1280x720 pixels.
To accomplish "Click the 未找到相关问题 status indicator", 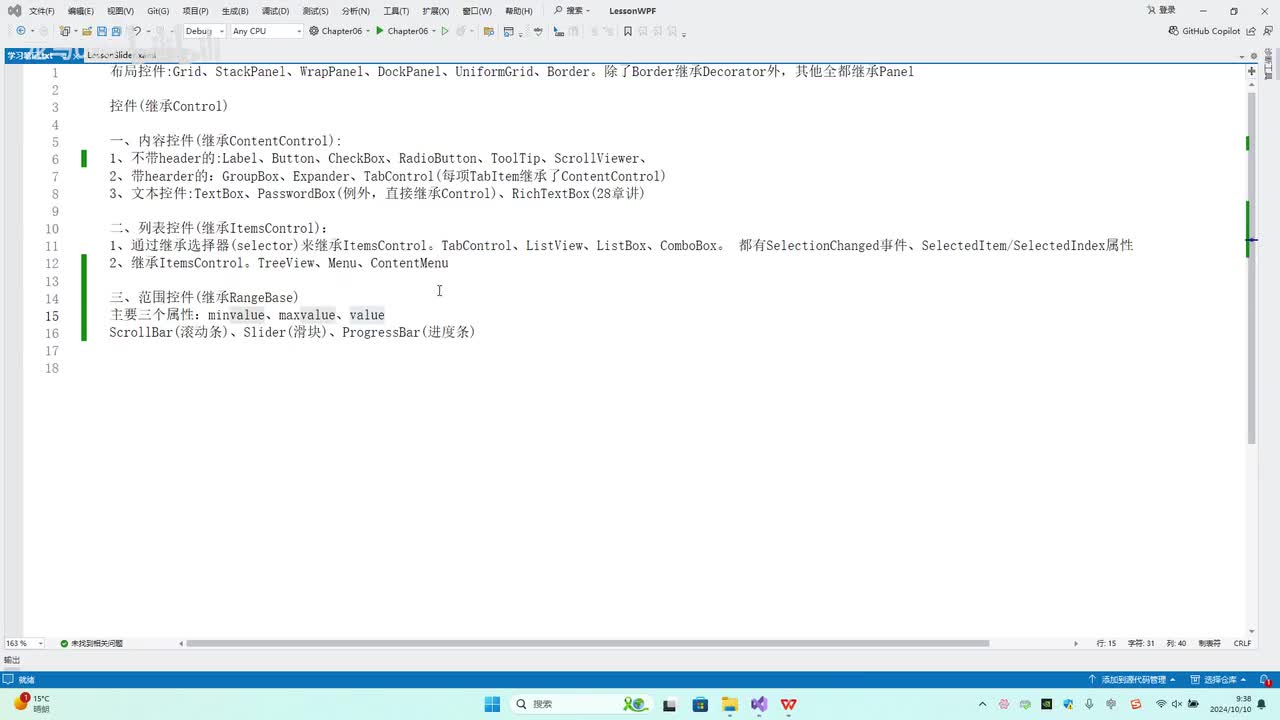I will [91, 643].
